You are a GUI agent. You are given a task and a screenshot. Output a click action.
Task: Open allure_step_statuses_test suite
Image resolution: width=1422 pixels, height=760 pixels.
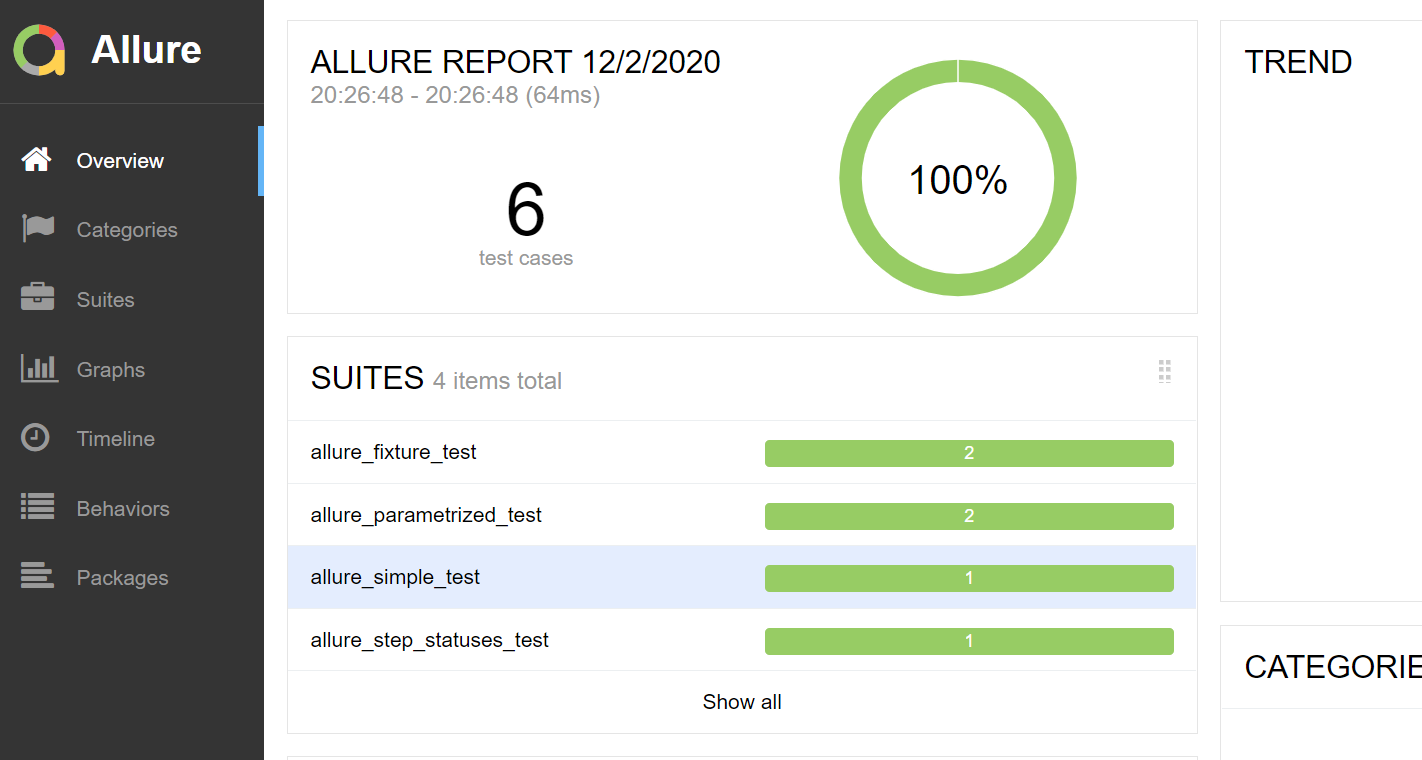point(430,640)
